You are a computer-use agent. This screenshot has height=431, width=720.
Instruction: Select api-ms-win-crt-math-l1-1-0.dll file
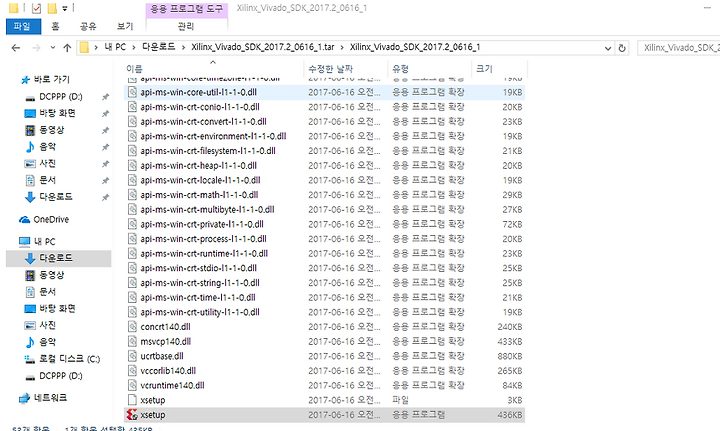(324, 195)
